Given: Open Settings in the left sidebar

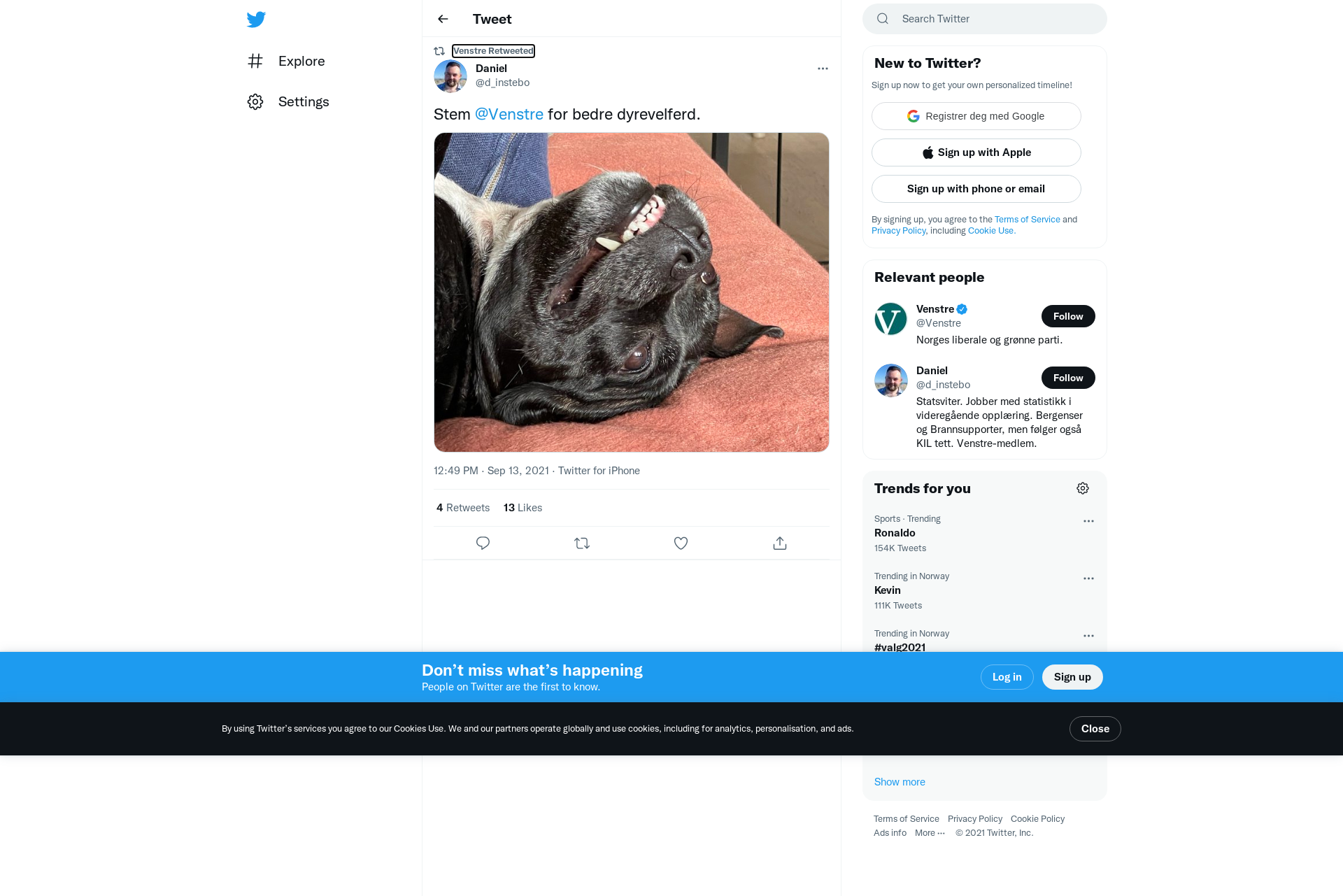Looking at the screenshot, I should 288,101.
